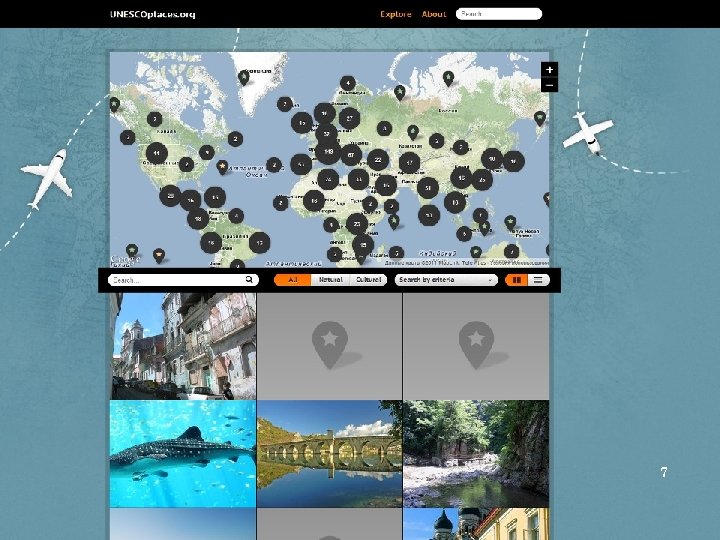Screen dimensions: 720x540
Task: Select the pin marker on Kamchatka
Action: point(540,118)
